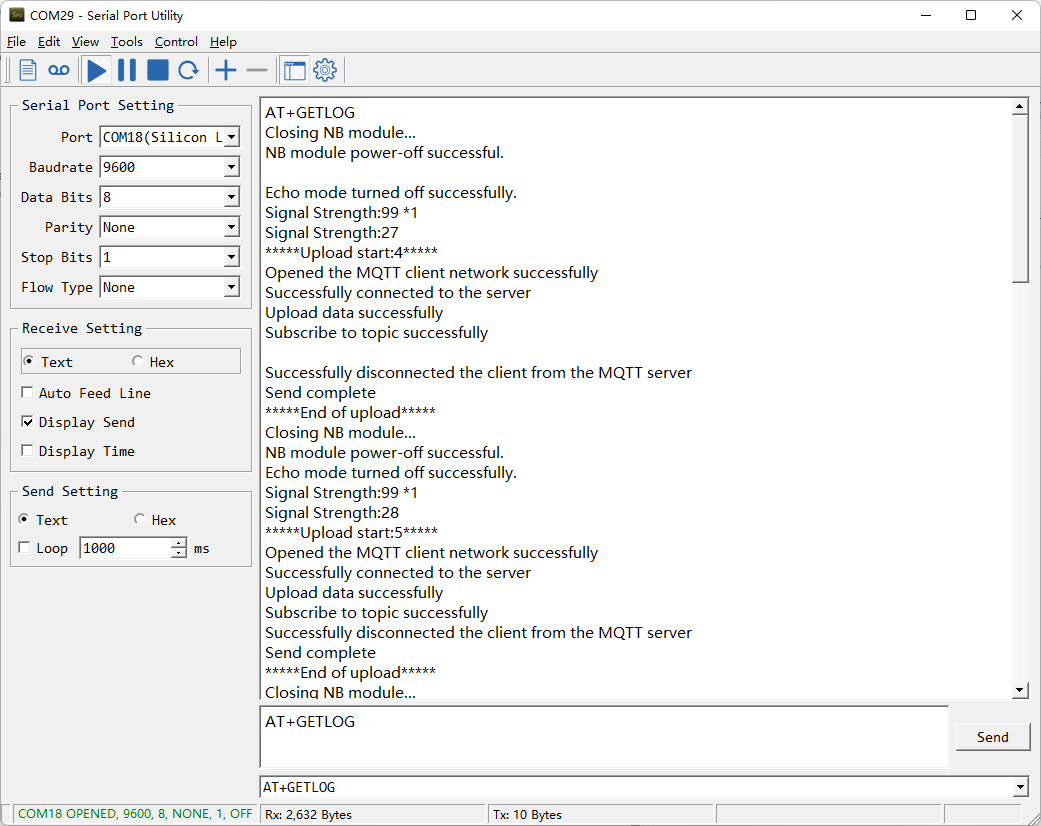Click the Play (start) toolbar button
This screenshot has width=1041, height=826.
(97, 70)
